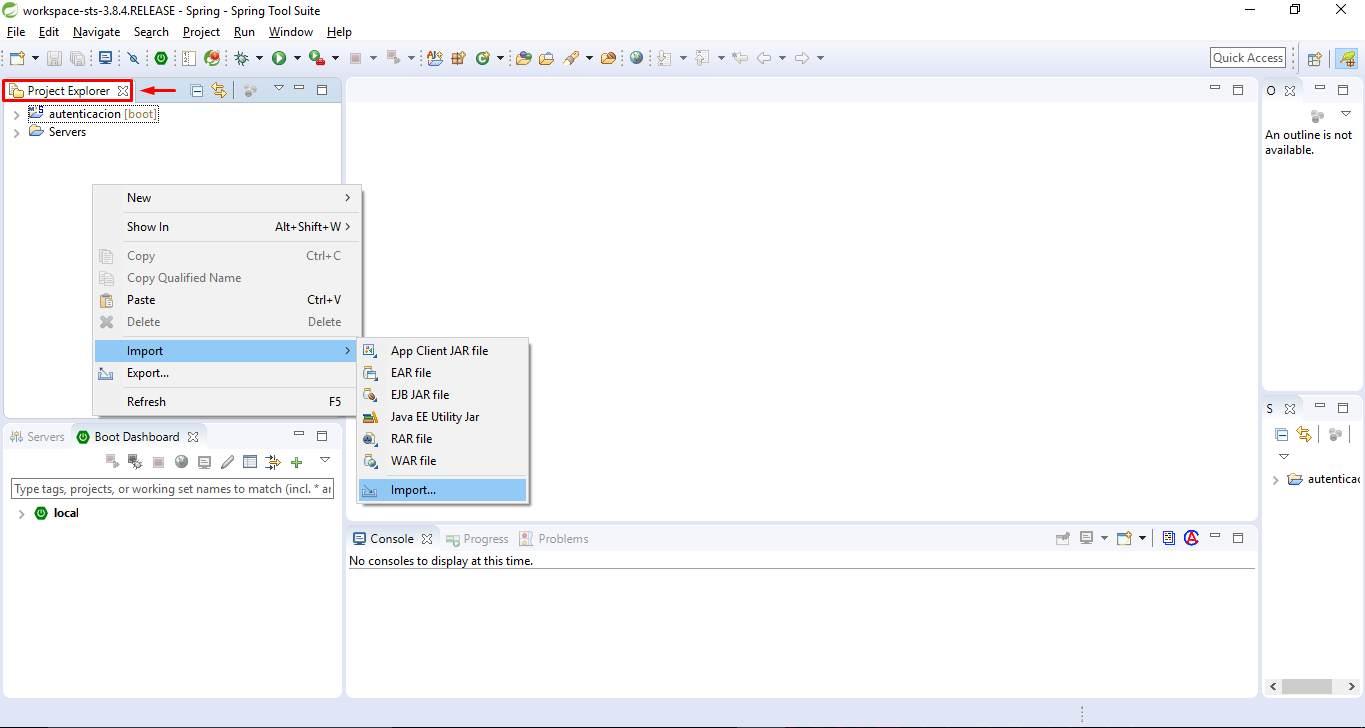Click the horizontal scrollbar in bottom-right panel
This screenshot has width=1365, height=728.
click(1306, 687)
